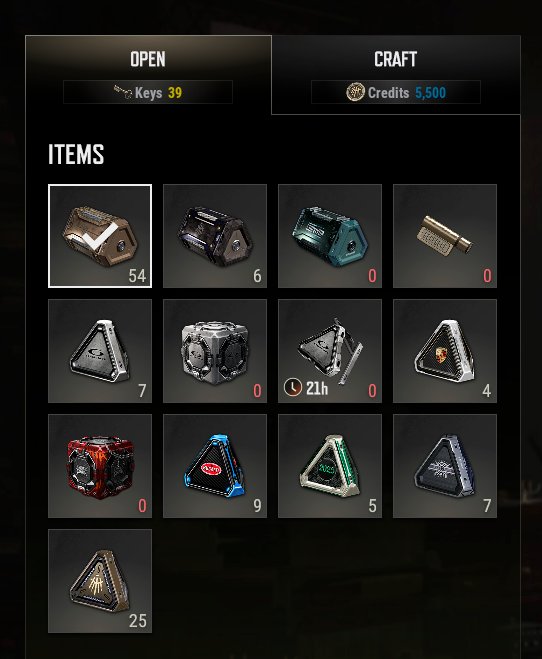Select the silver triangle crate with count 7
The image size is (542, 659).
click(100, 351)
